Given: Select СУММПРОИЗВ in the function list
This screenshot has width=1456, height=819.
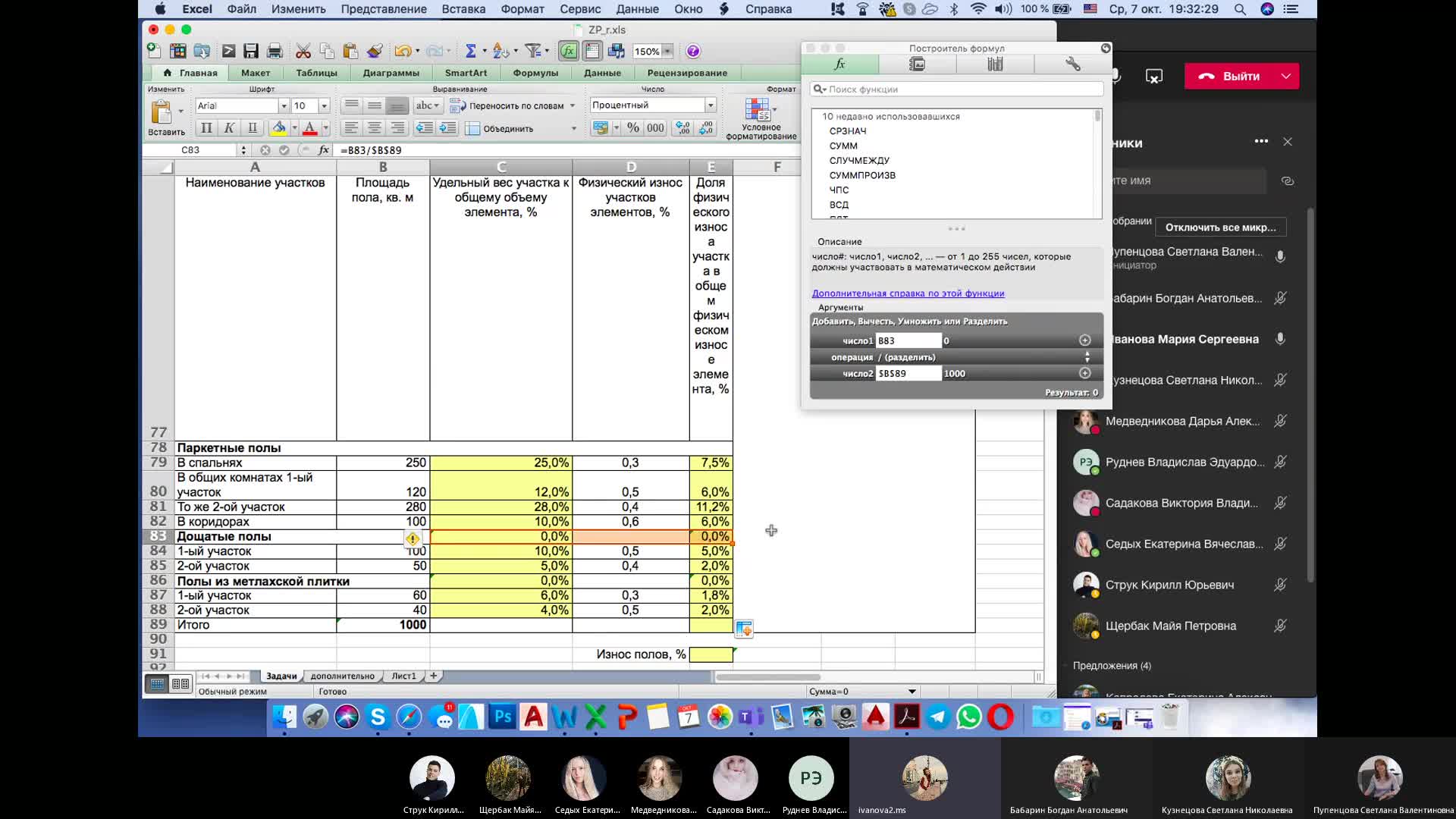Looking at the screenshot, I should [862, 175].
